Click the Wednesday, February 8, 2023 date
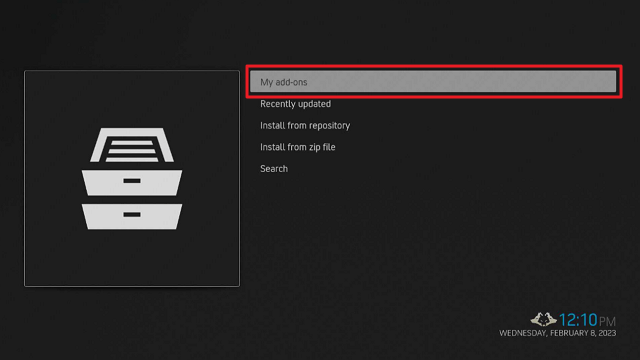 coord(558,333)
